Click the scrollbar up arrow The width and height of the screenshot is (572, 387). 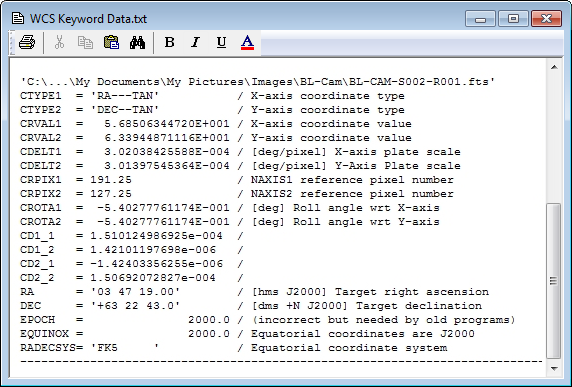click(x=554, y=67)
